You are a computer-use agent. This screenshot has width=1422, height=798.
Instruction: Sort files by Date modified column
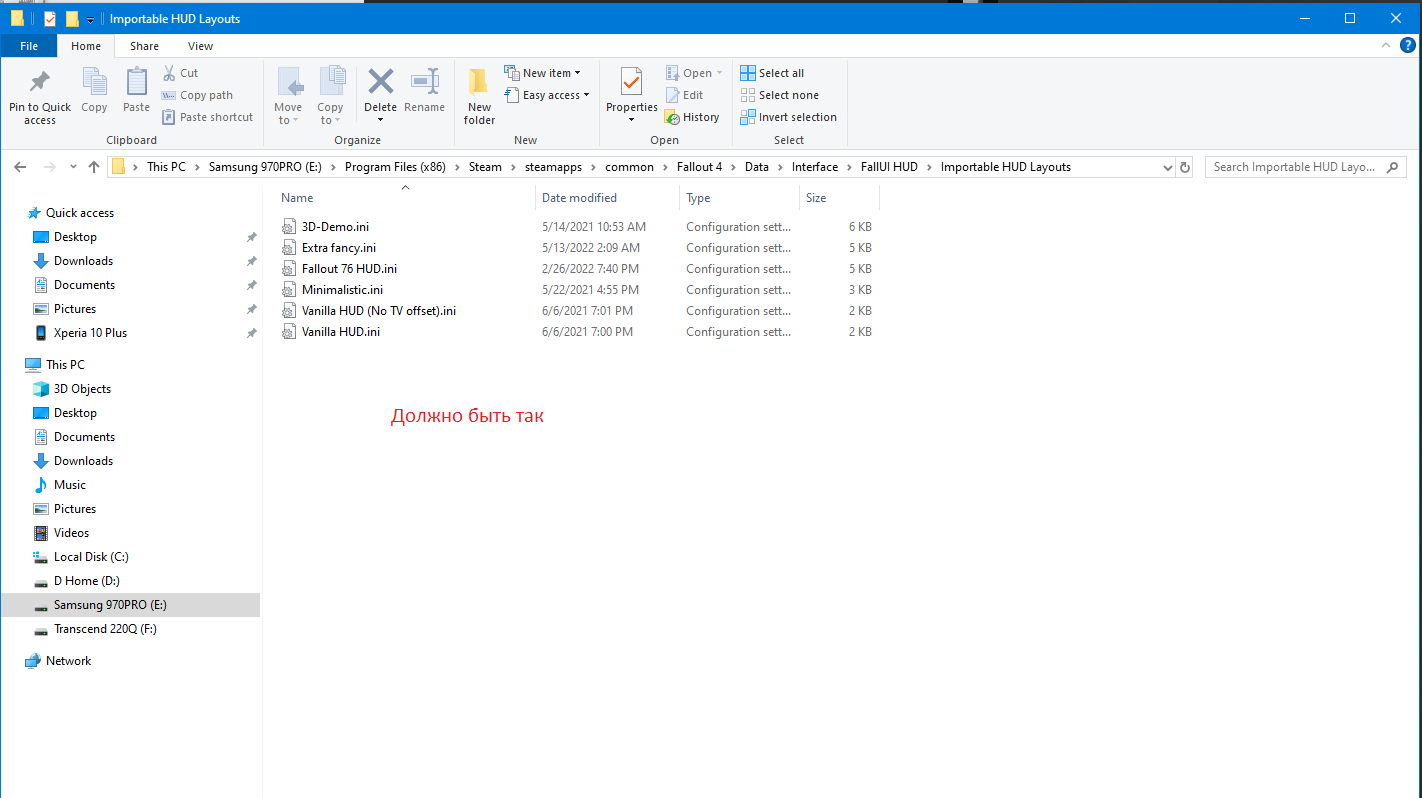click(x=579, y=198)
